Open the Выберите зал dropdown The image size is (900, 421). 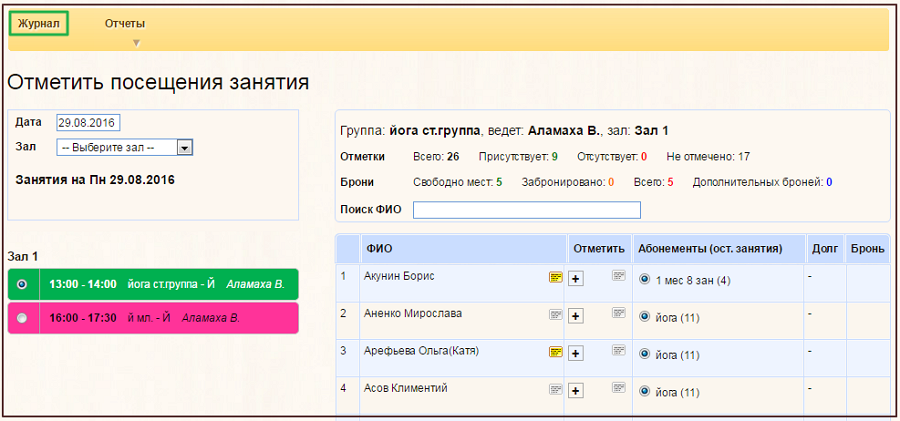click(125, 148)
